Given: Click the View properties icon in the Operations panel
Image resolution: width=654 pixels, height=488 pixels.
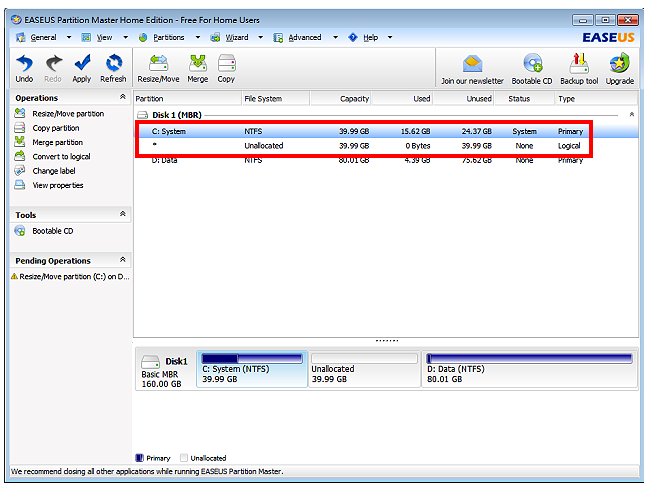Looking at the screenshot, I should click(20, 185).
